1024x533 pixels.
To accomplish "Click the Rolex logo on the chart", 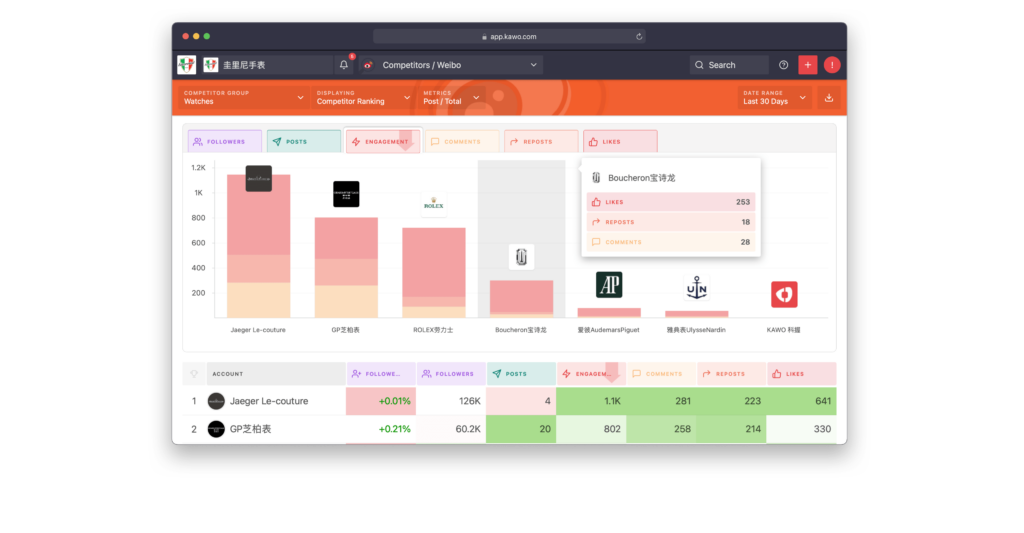I will [434, 204].
